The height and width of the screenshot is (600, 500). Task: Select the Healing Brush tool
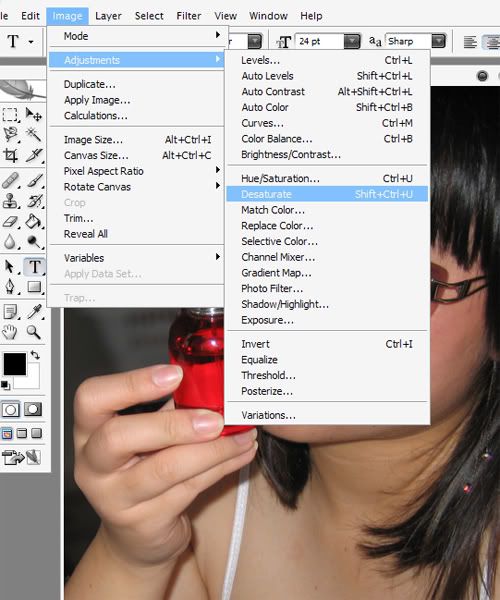coord(10,180)
